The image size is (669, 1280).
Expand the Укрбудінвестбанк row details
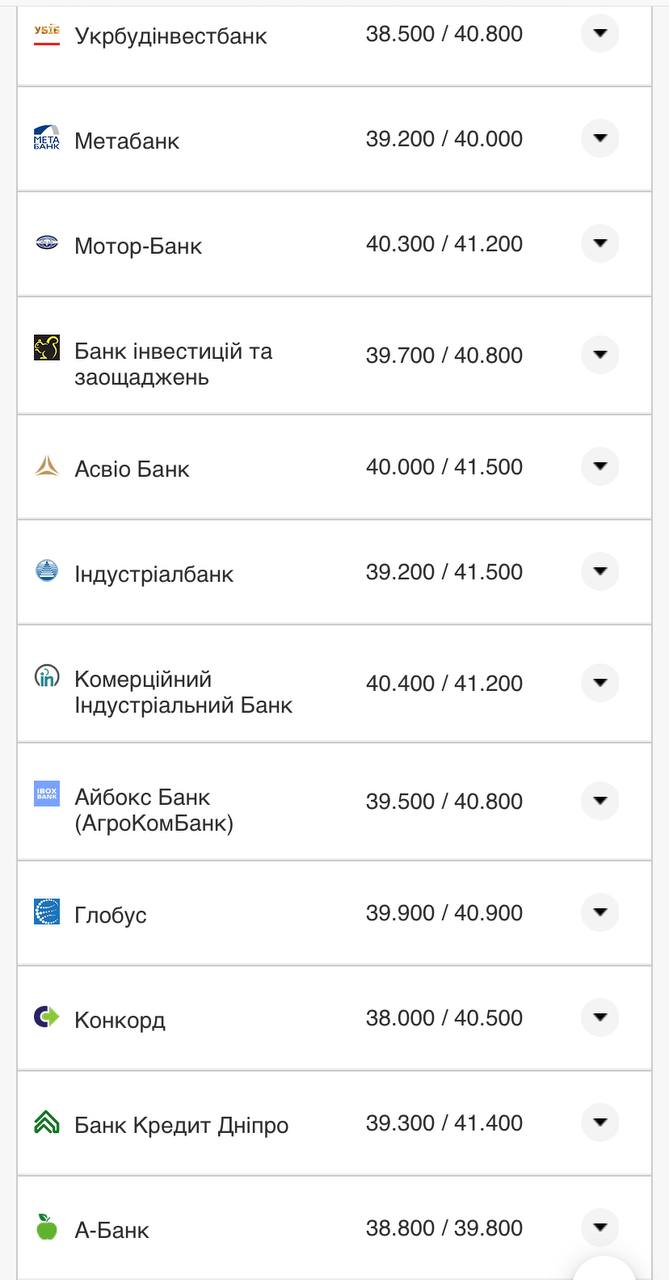600,34
